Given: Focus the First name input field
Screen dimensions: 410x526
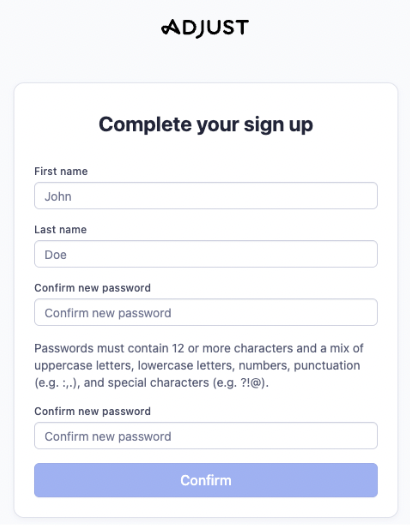Looking at the screenshot, I should tap(206, 196).
